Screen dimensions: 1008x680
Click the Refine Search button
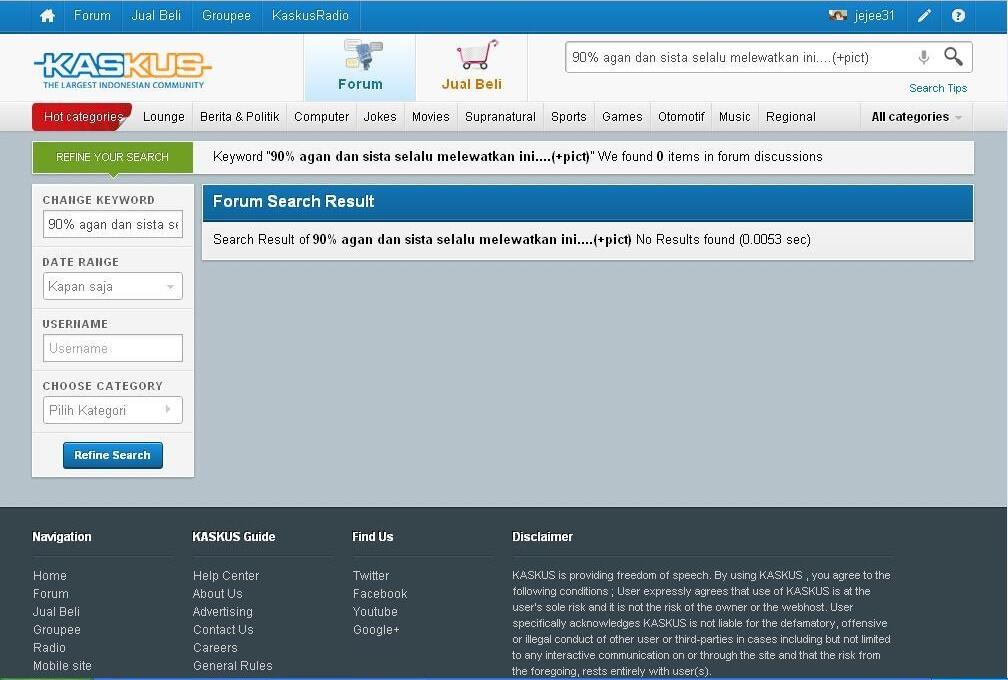click(x=112, y=455)
